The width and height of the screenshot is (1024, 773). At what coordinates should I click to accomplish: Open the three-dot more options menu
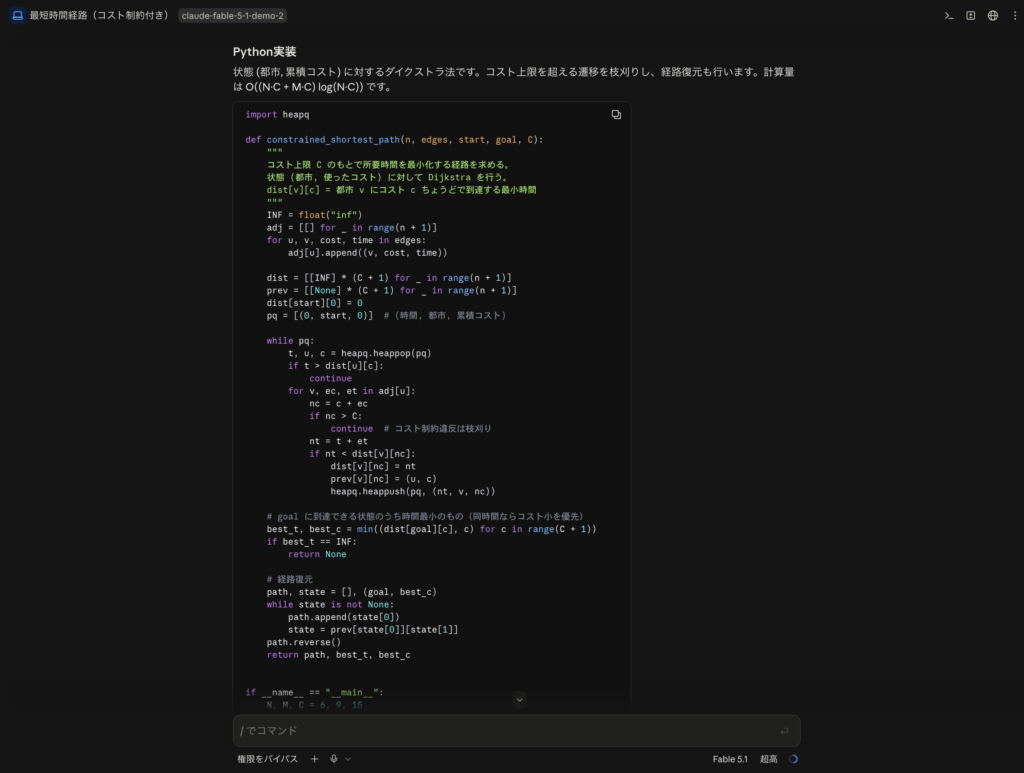coord(1014,16)
